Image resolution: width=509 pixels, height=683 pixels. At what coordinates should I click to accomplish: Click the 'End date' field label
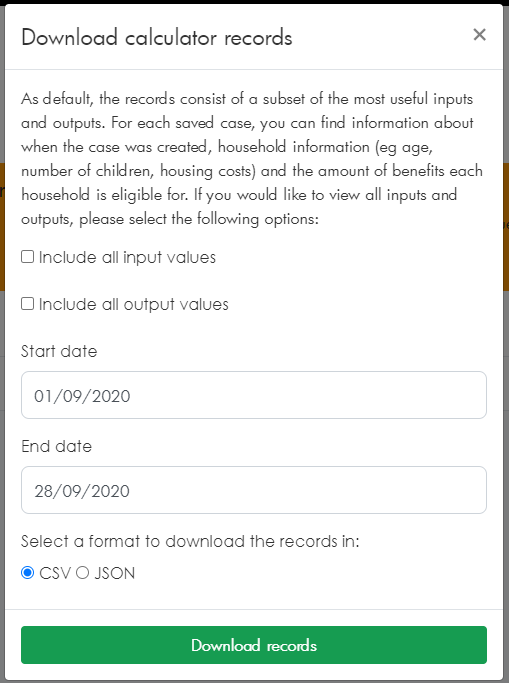pos(57,446)
